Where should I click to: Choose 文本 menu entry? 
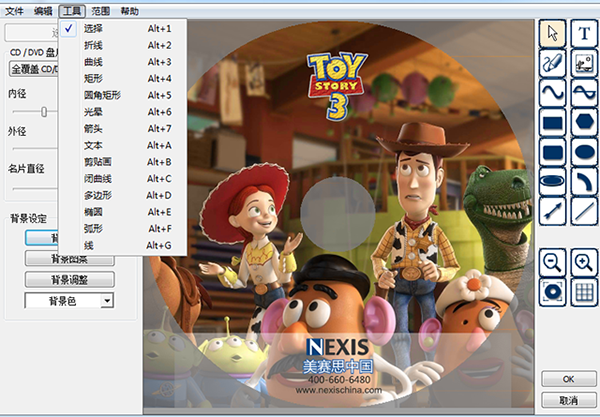(x=122, y=145)
